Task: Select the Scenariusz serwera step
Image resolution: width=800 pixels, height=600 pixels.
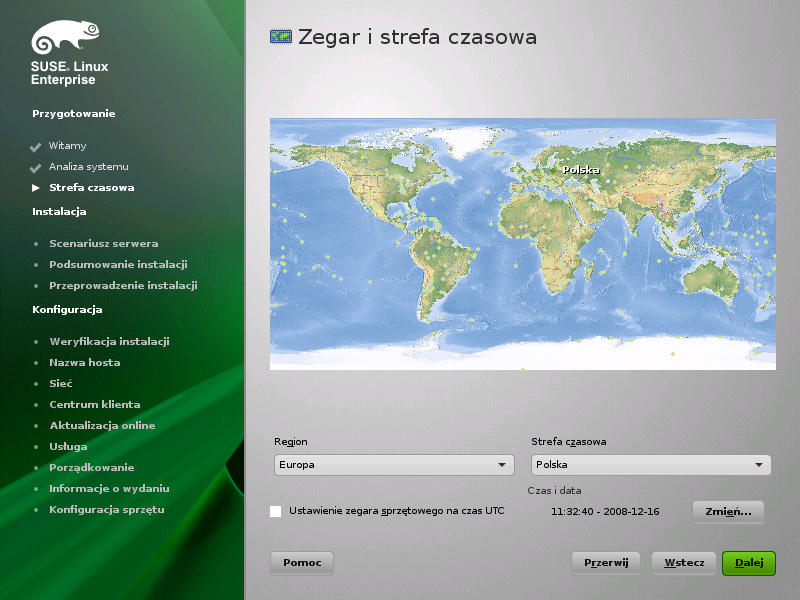Action: point(104,244)
